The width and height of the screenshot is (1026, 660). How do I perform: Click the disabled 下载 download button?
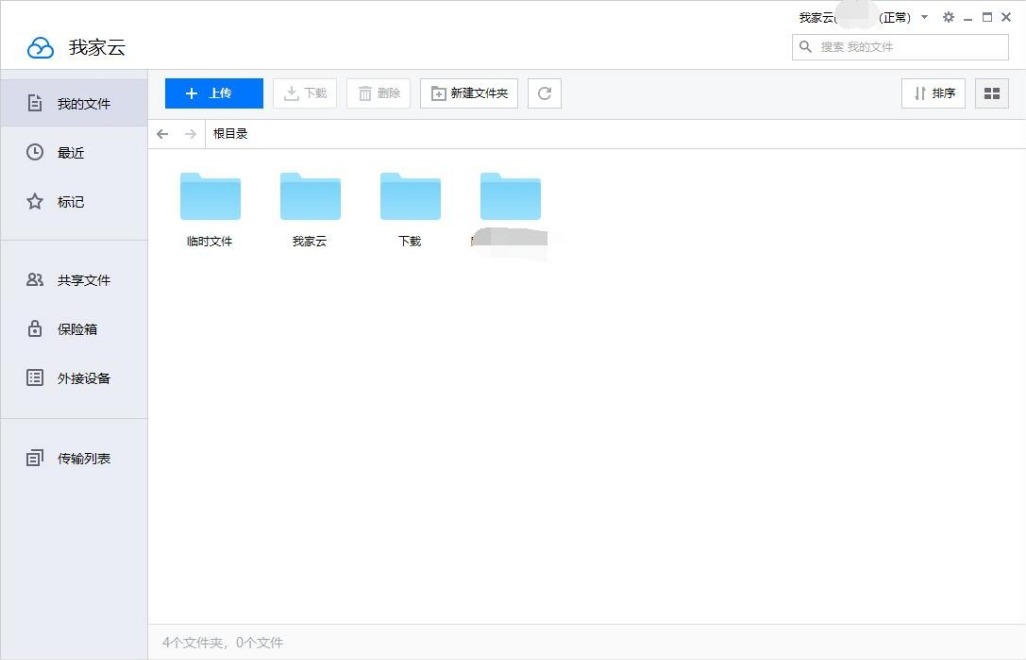(304, 93)
